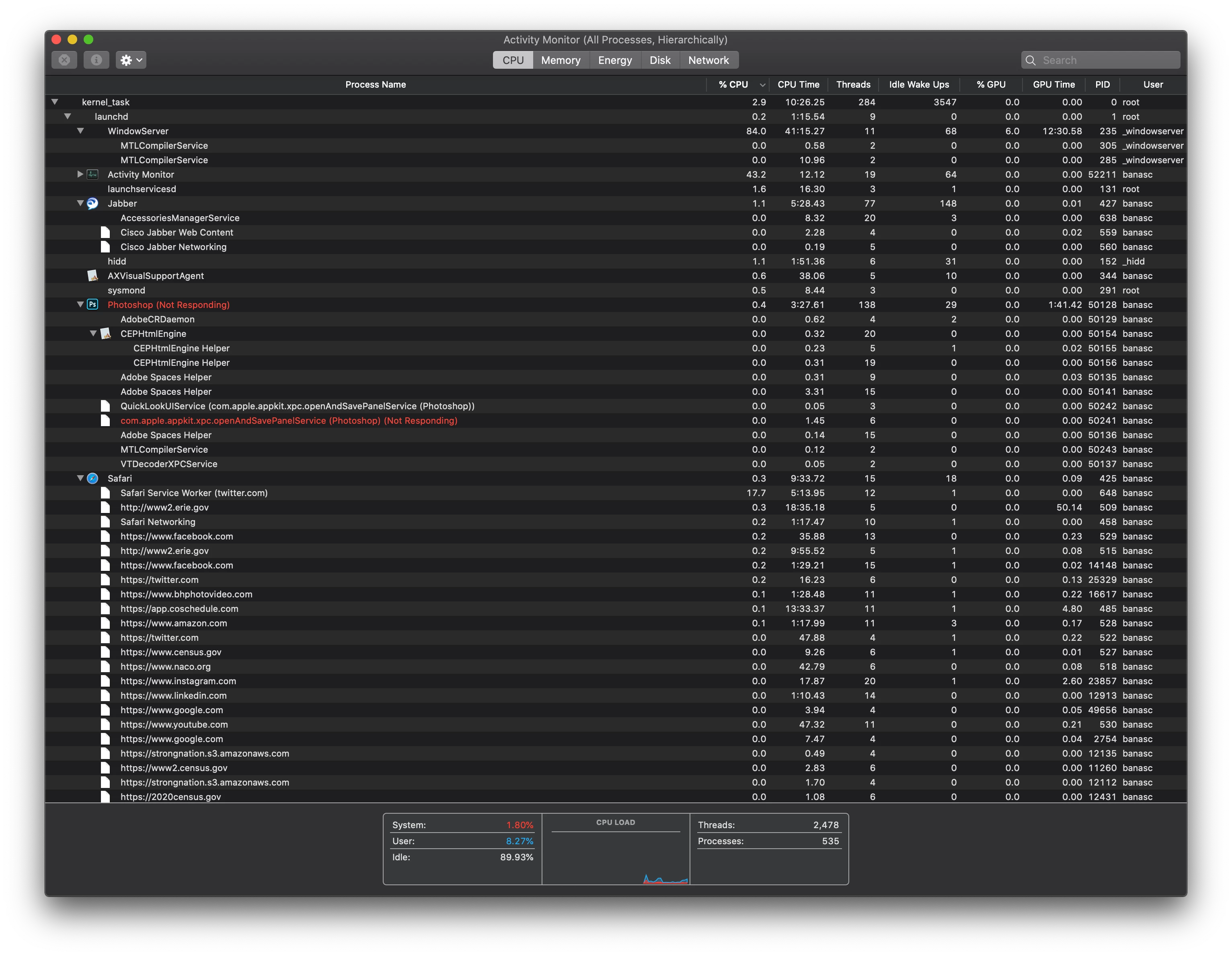Switch to the Energy tab
1232x956 pixels.
click(614, 60)
